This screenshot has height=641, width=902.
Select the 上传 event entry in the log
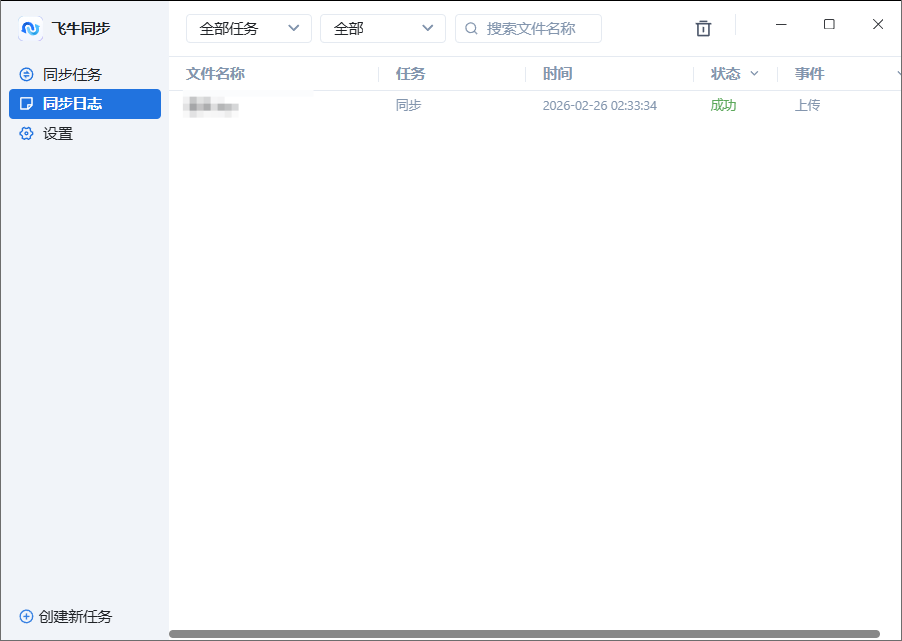click(808, 105)
